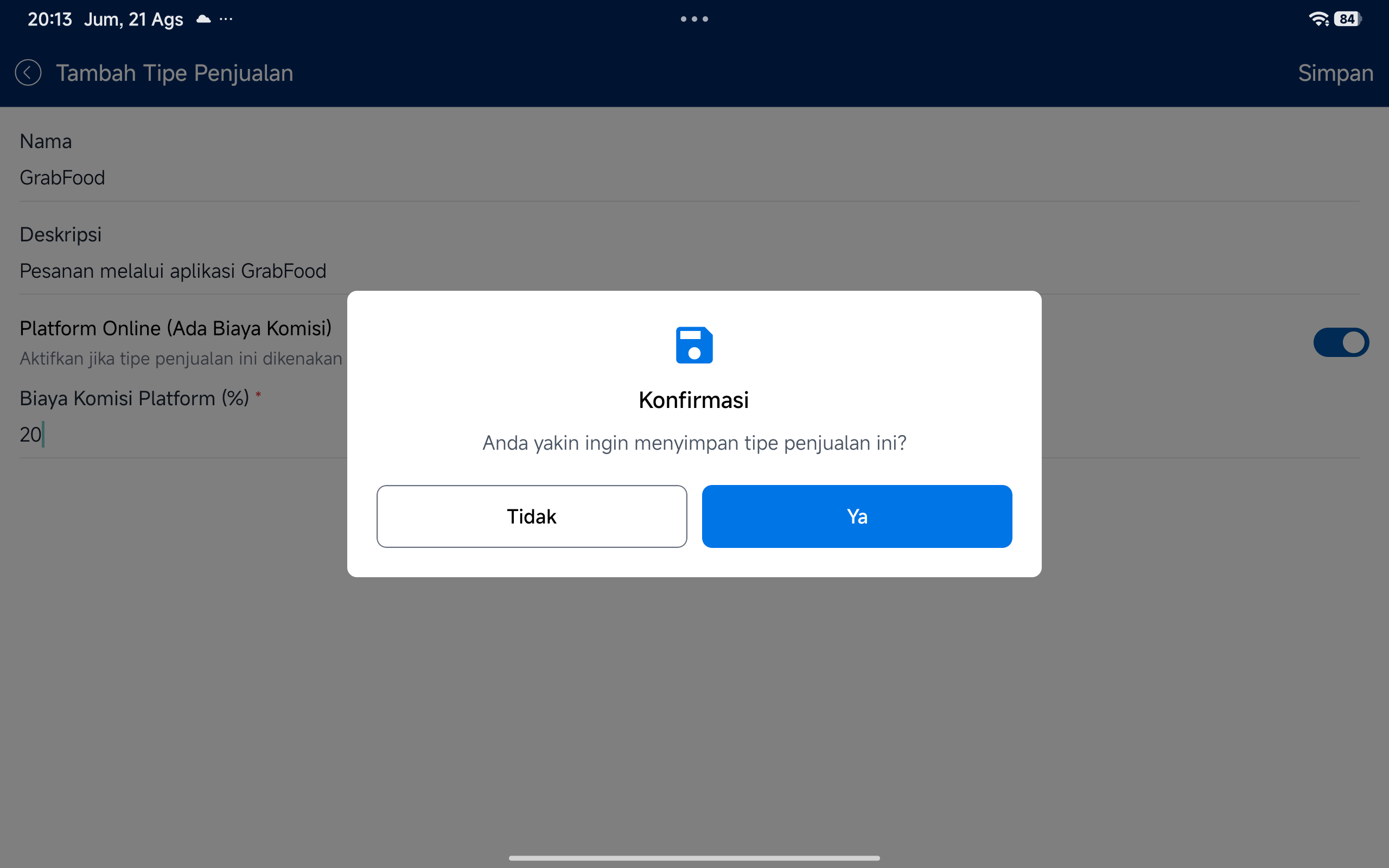The height and width of the screenshot is (868, 1389).
Task: Click the blue save disk icon in the dialog
Action: click(x=694, y=345)
